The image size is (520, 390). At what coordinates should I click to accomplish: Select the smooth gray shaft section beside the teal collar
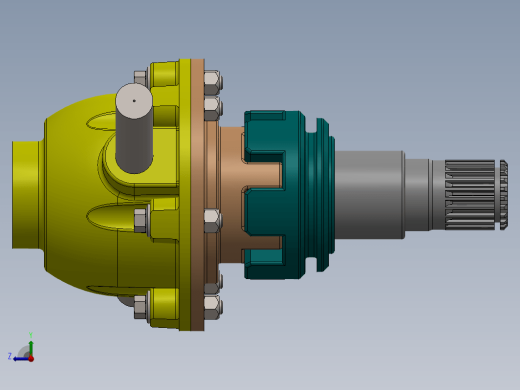pyautogui.click(x=369, y=195)
